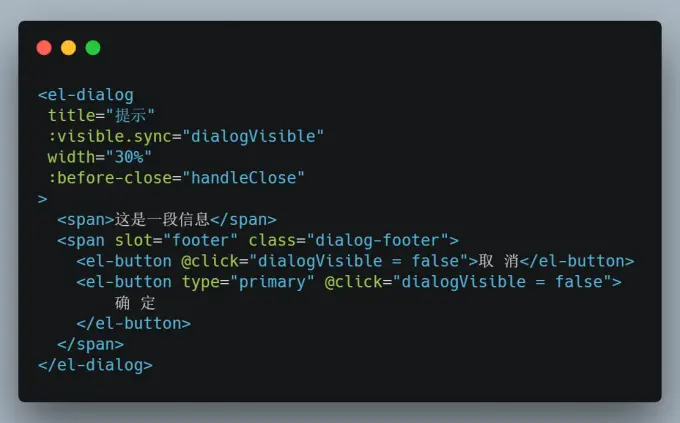
Task: Click the closing el-dialog tag
Action: coord(95,365)
